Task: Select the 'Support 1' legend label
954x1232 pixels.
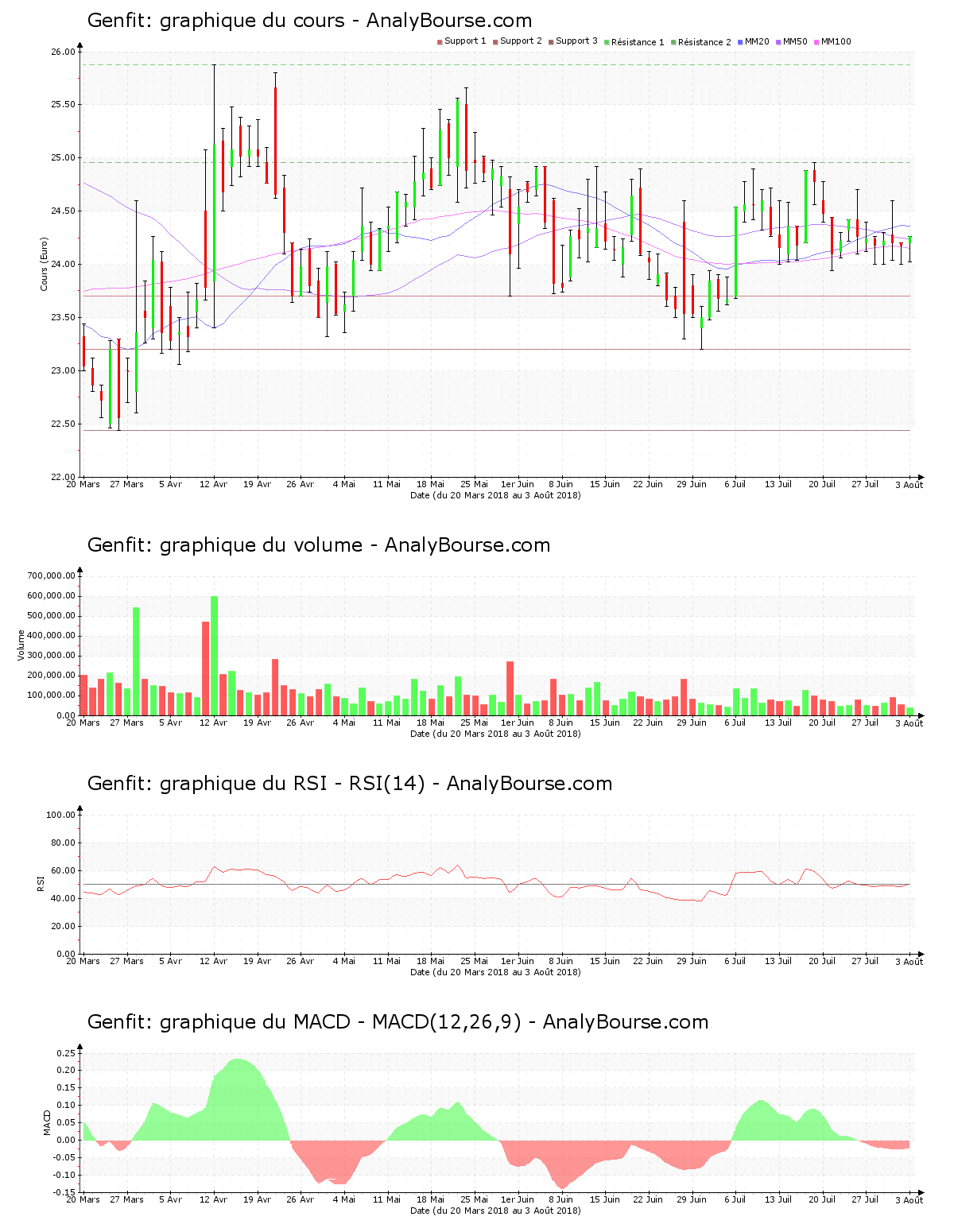Action: click(x=465, y=41)
